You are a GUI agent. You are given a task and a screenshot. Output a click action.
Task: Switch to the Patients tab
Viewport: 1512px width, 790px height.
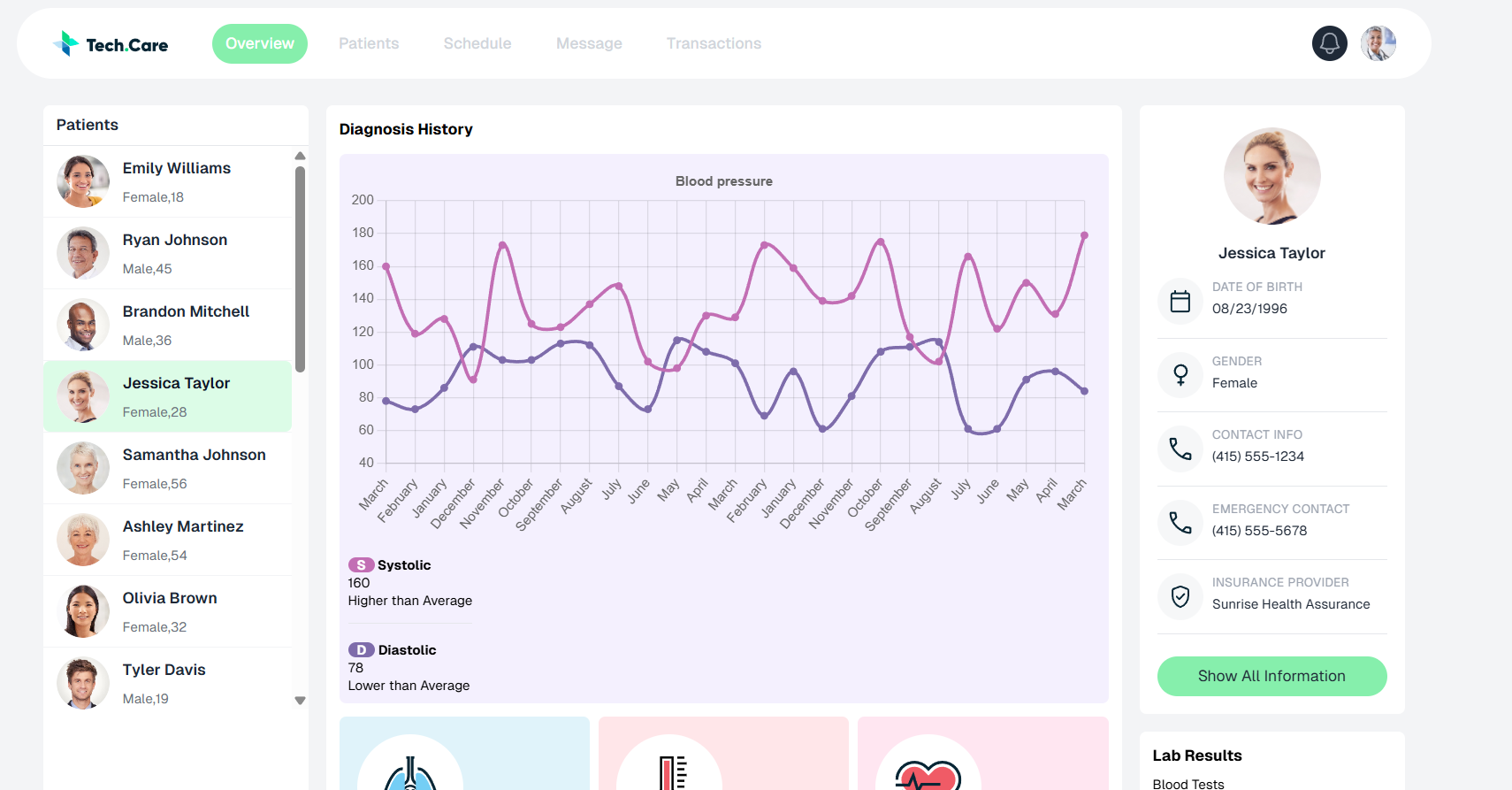tap(369, 43)
